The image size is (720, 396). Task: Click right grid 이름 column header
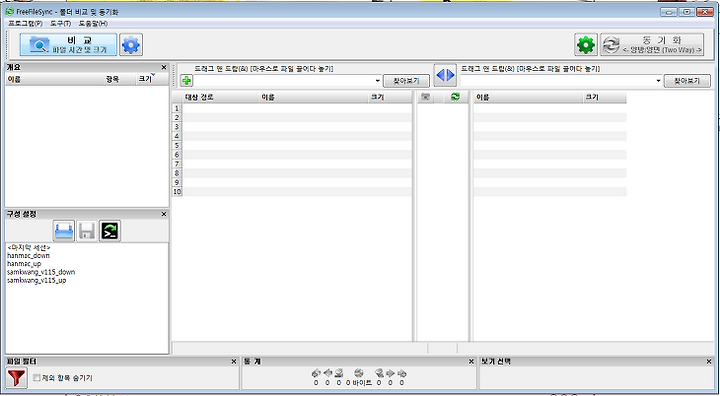(528, 97)
